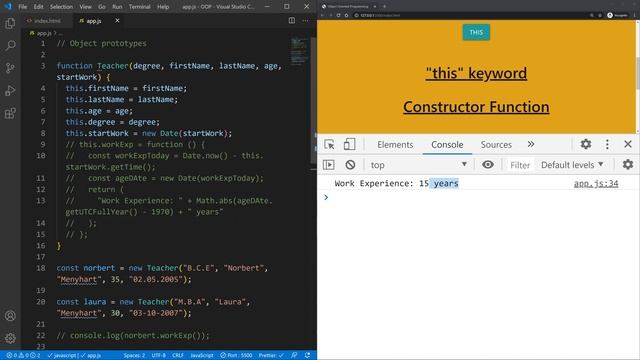Viewport: 640px width, 360px height.
Task: Open editor More Actions ellipsis
Action: tap(305, 20)
